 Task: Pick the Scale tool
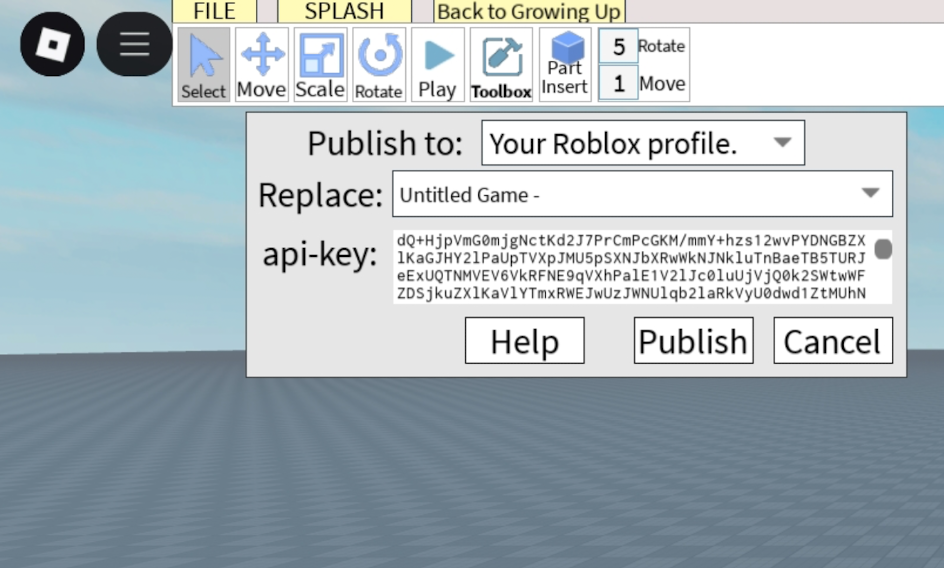tap(320, 65)
